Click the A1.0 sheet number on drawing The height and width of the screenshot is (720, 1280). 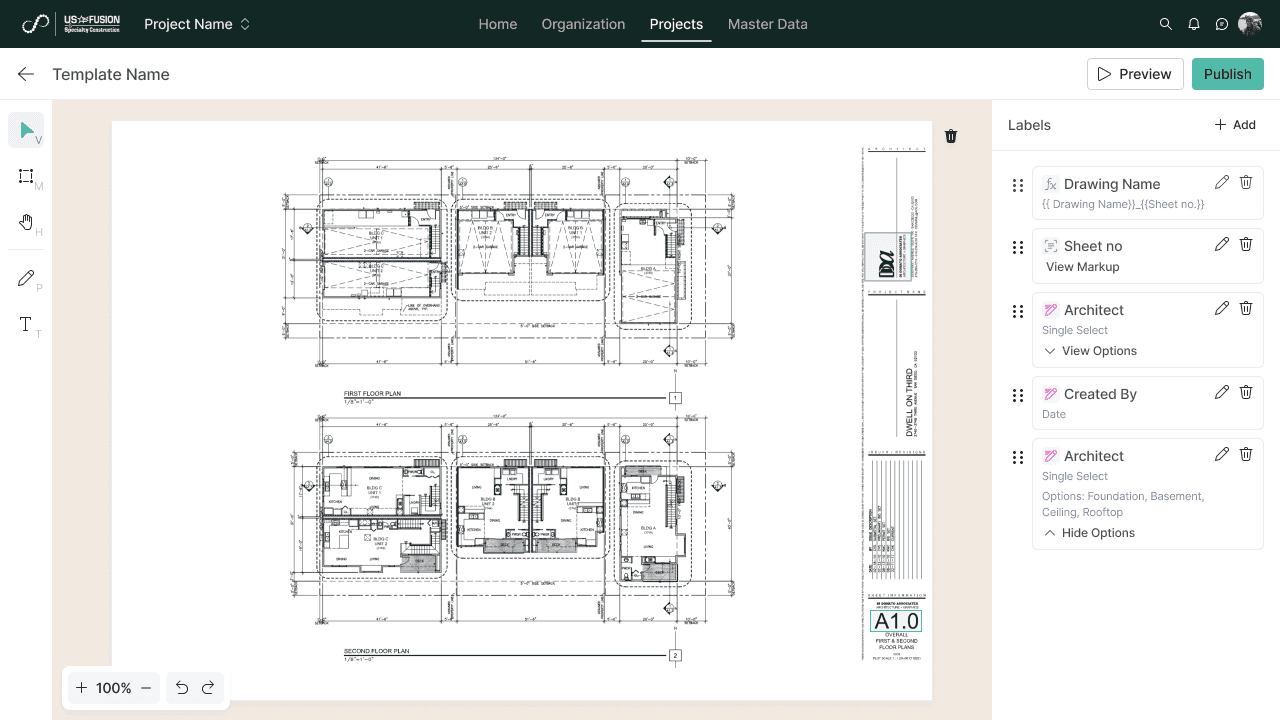[x=896, y=621]
